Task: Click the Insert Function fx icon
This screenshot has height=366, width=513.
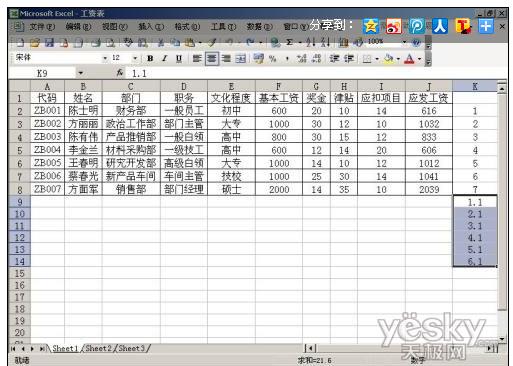Action: tap(120, 73)
